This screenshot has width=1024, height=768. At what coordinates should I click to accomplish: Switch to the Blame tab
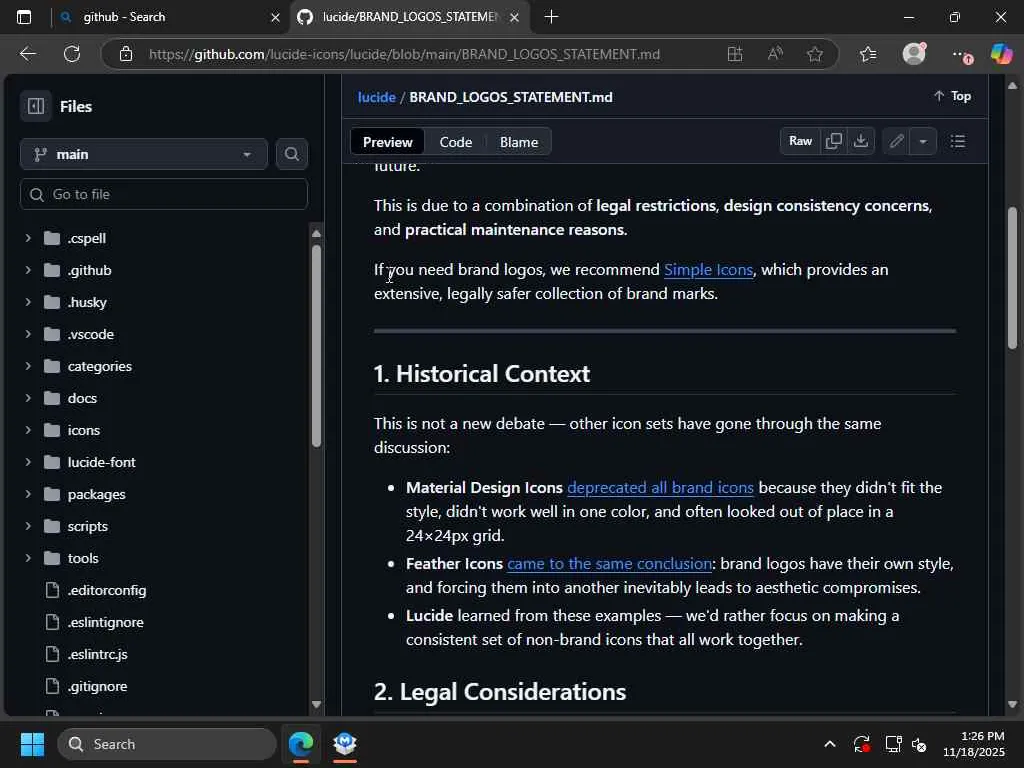pos(519,142)
